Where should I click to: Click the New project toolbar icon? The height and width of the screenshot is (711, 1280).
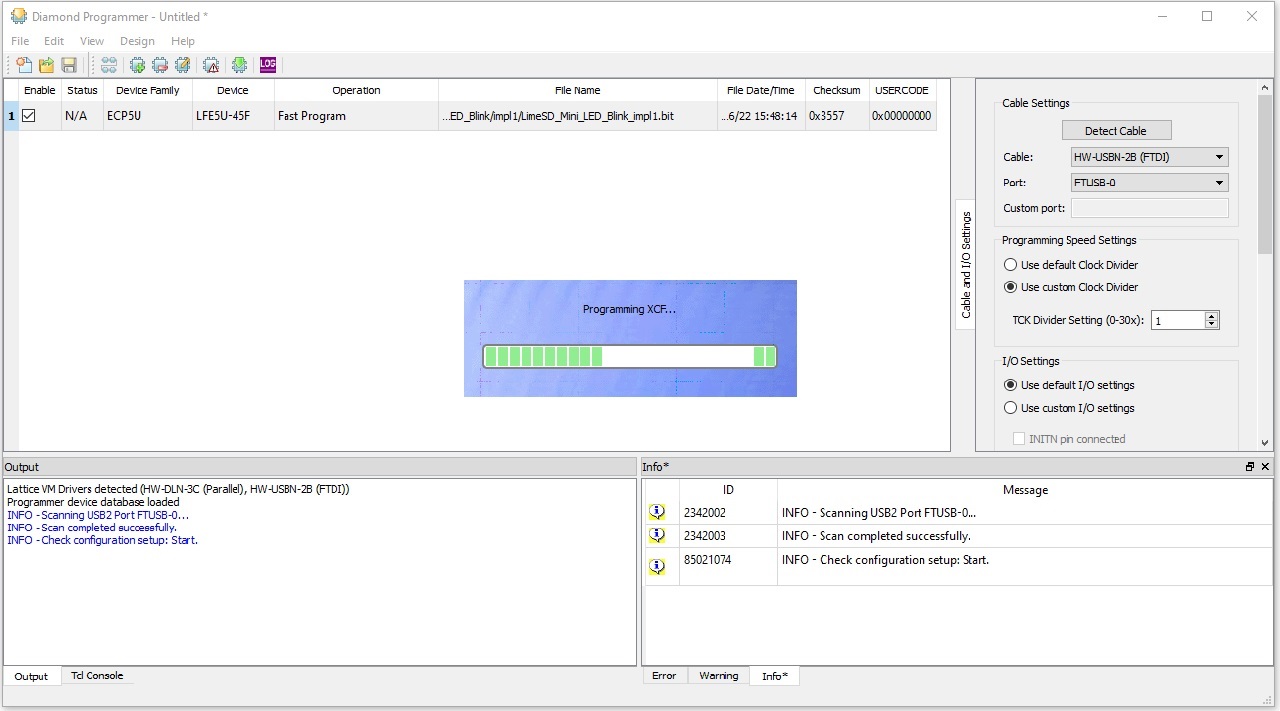24,65
